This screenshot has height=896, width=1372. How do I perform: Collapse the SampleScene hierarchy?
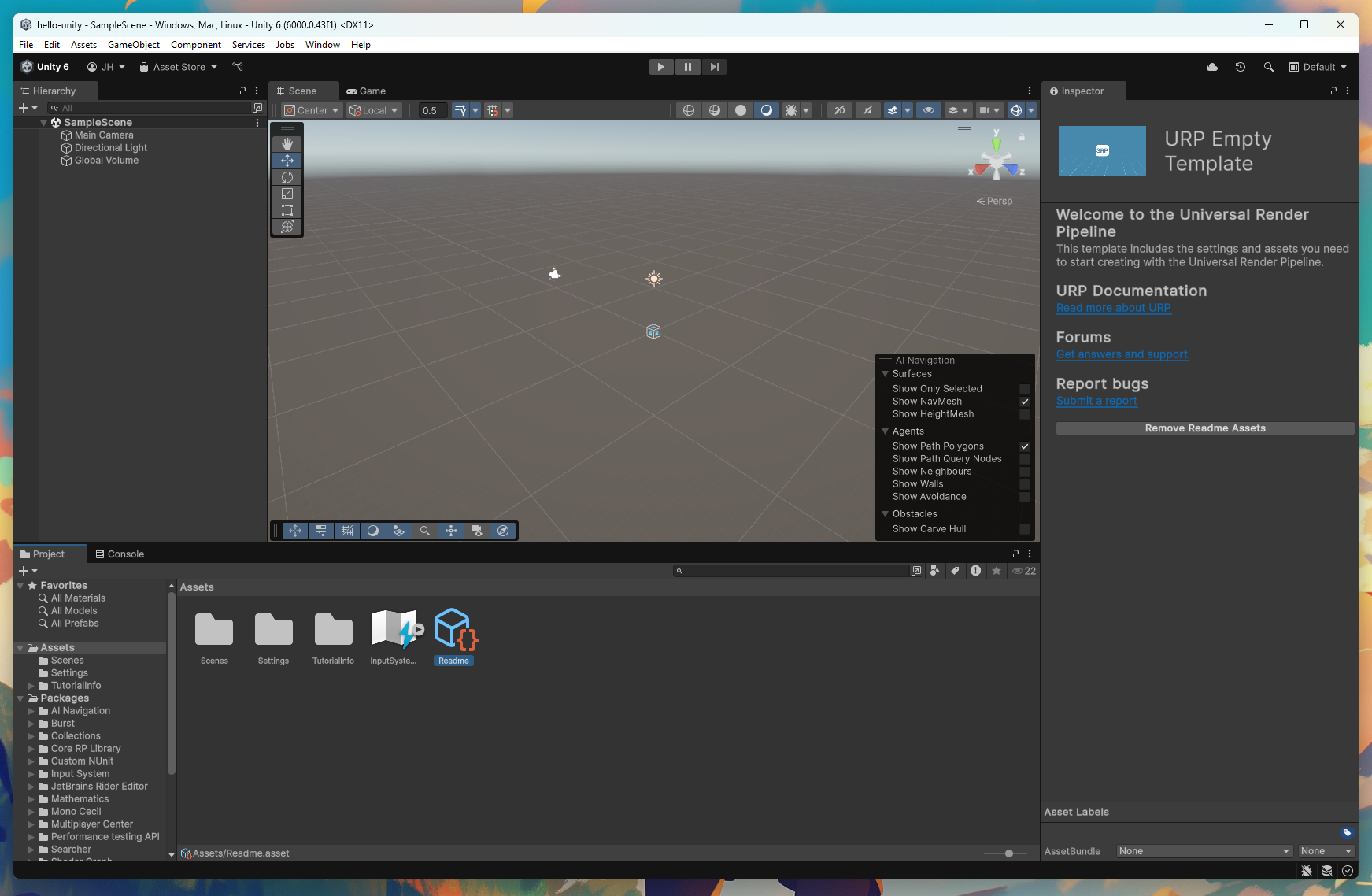43,123
